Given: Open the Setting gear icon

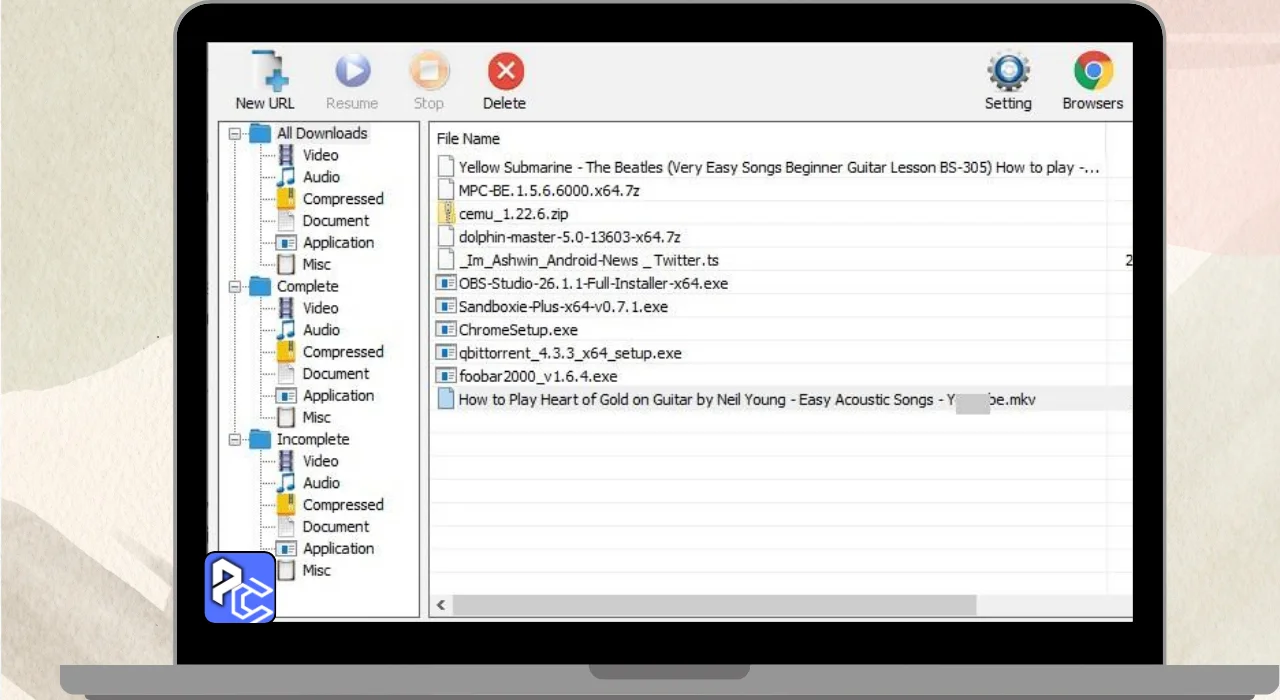Looking at the screenshot, I should click(1008, 71).
